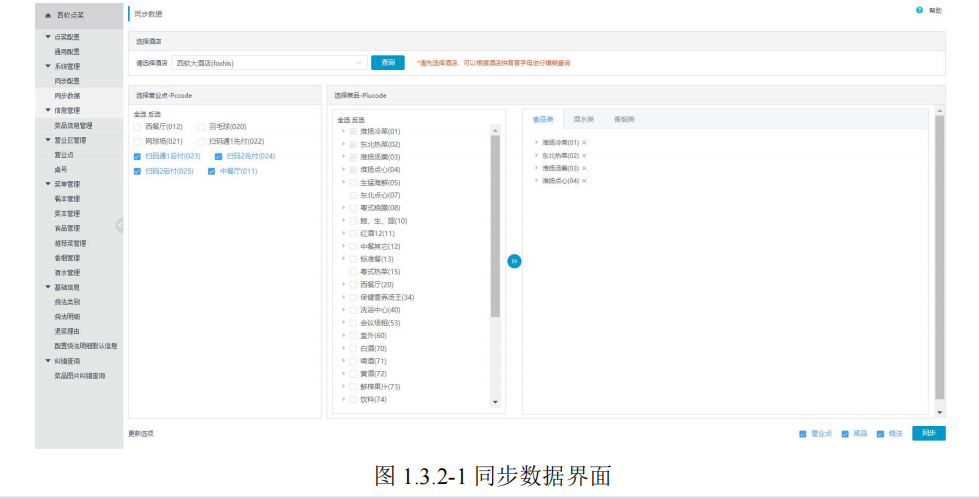Expand the 白酒(70) tree node
The image size is (979, 499).
coord(343,348)
